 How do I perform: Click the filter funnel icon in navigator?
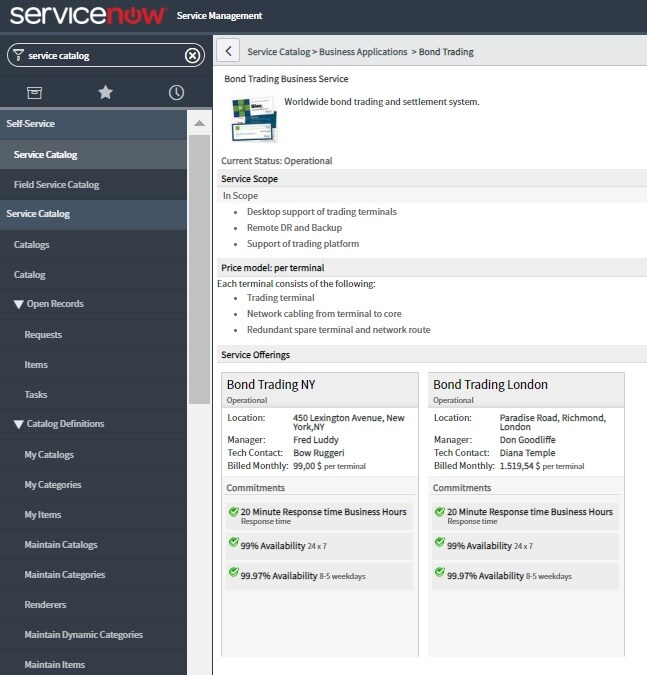18,55
